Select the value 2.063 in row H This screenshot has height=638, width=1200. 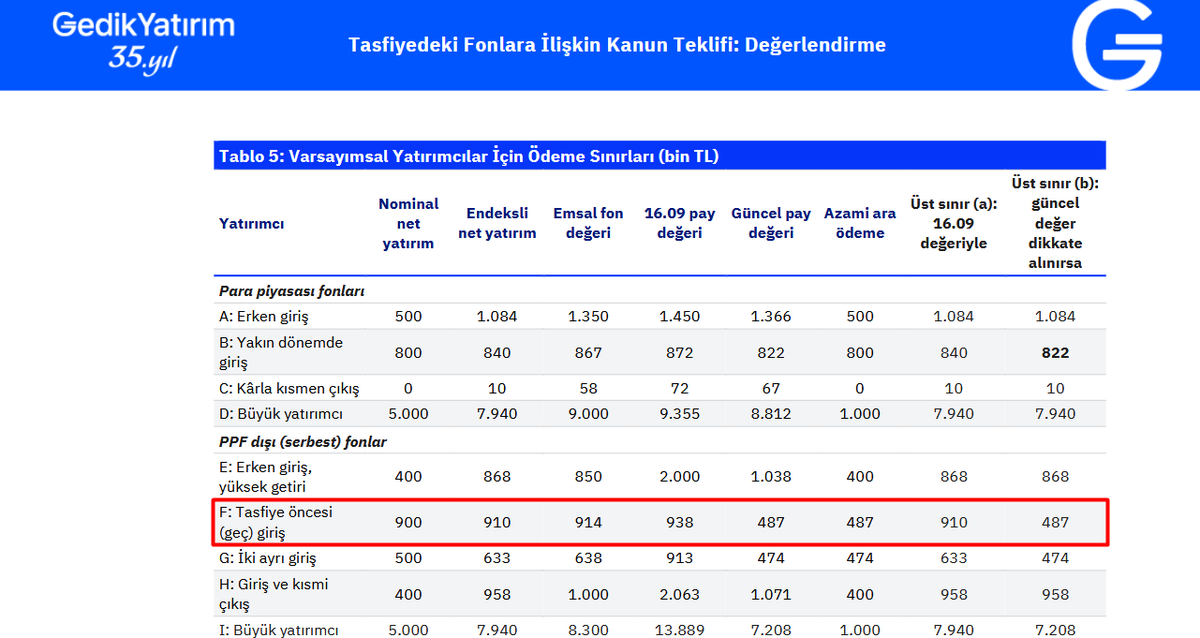point(680,594)
